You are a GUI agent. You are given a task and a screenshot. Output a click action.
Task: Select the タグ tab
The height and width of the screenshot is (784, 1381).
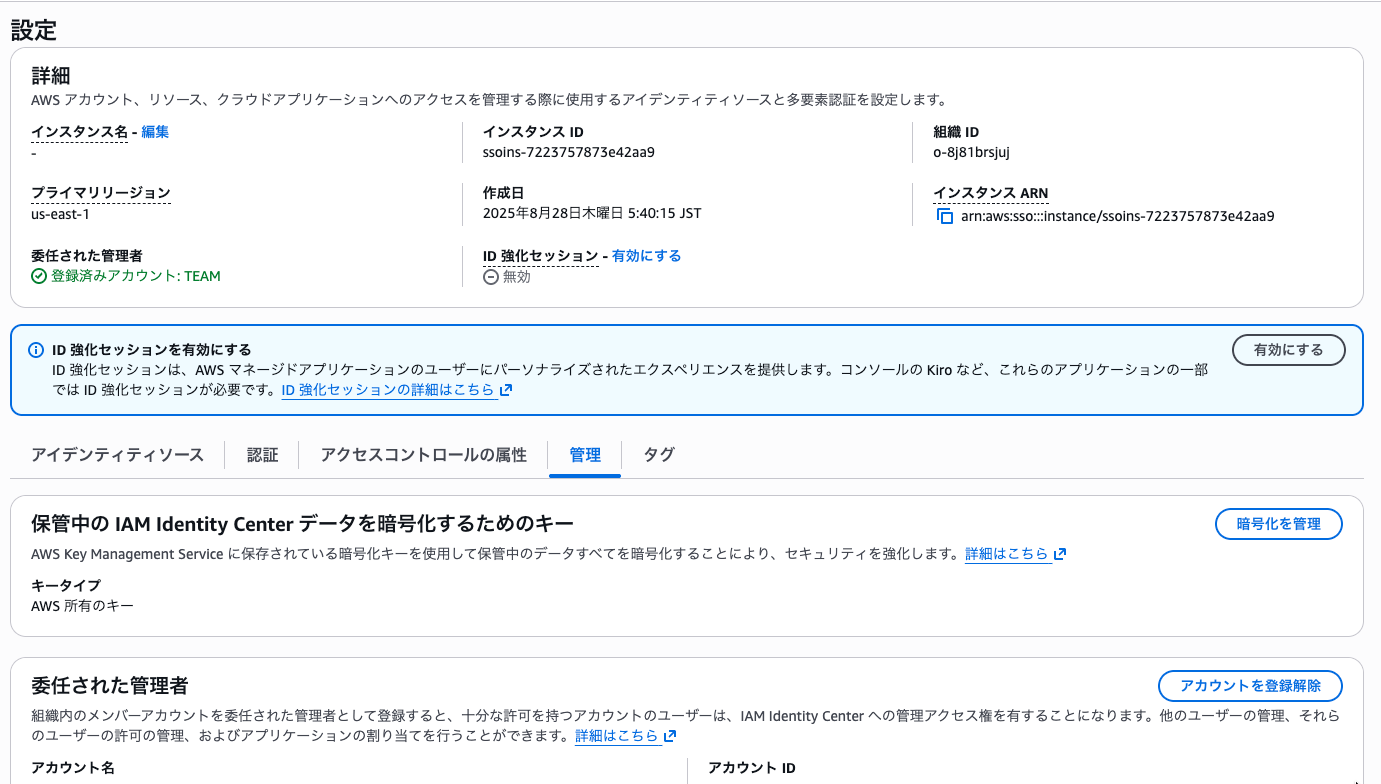[658, 454]
